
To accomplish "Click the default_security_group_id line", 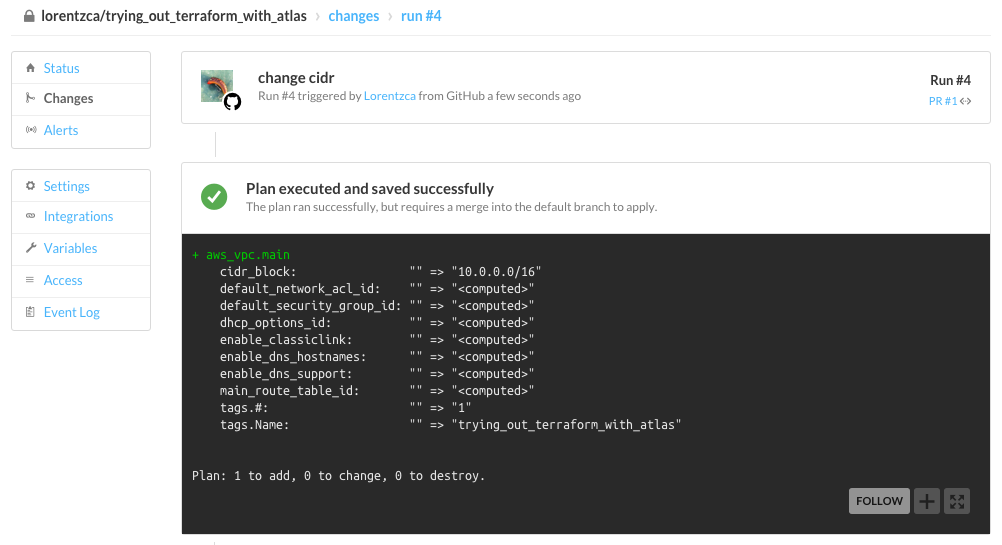I will pos(377,305).
